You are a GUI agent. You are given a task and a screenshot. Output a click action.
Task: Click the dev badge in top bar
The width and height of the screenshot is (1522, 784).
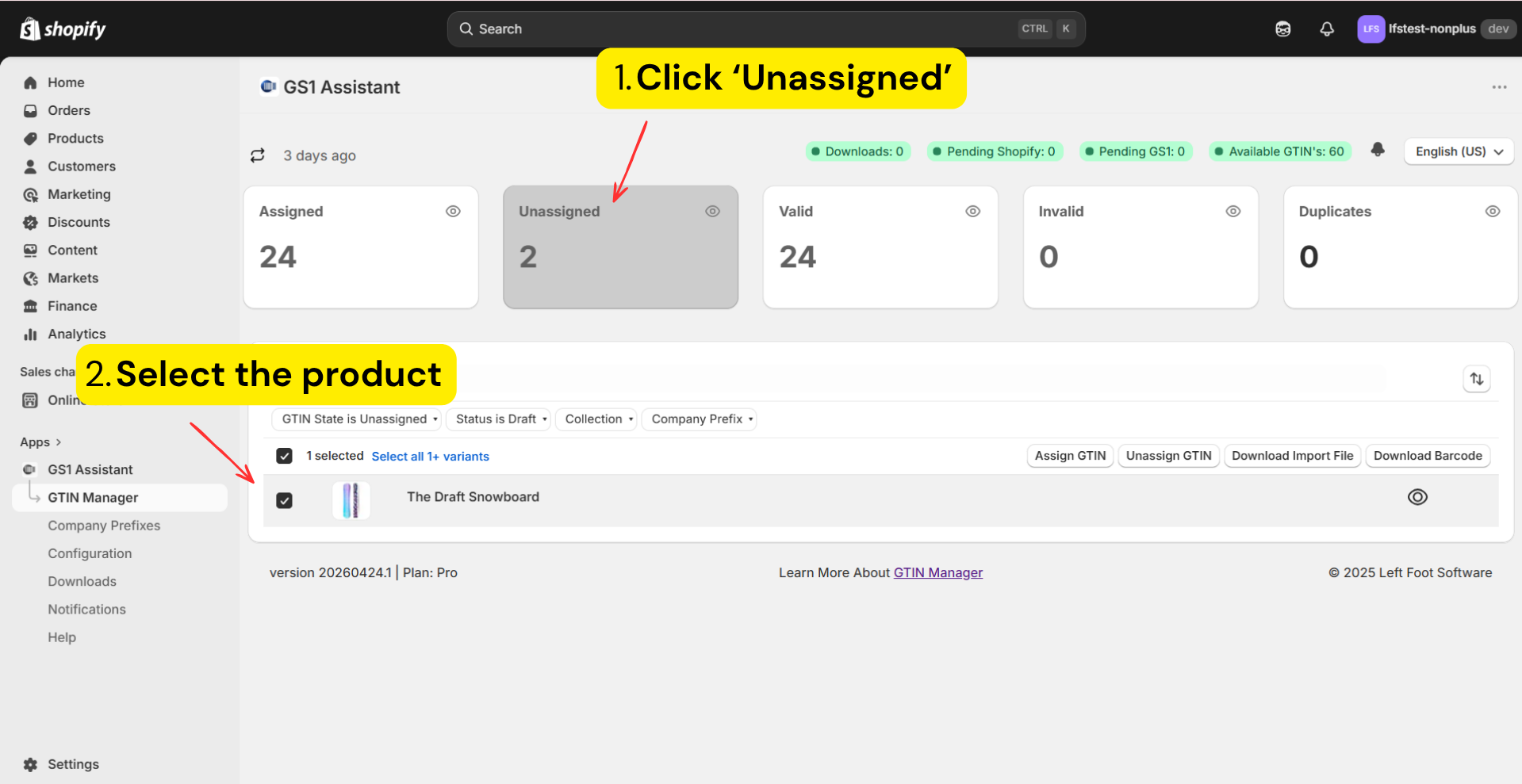(x=1498, y=29)
